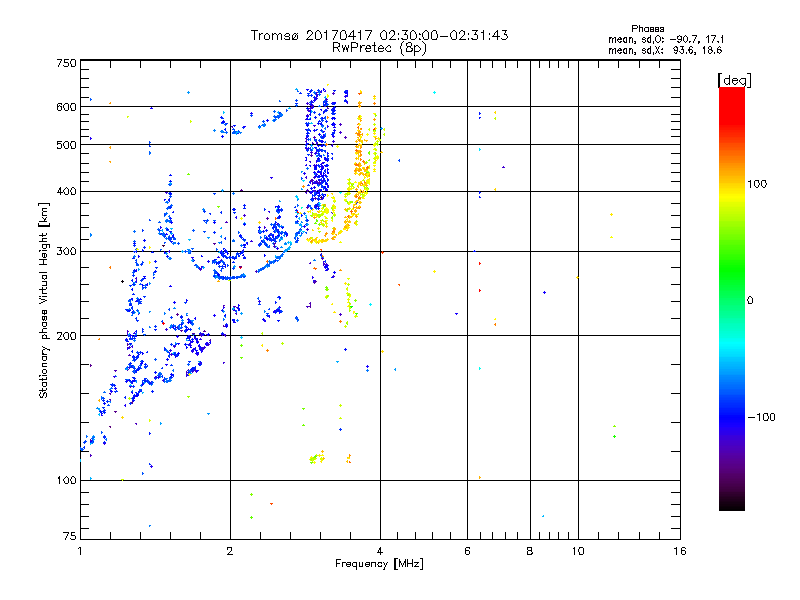This screenshot has width=800, height=600.
Task: Click the yellow-green cluster near 100 km height
Action: [317, 457]
